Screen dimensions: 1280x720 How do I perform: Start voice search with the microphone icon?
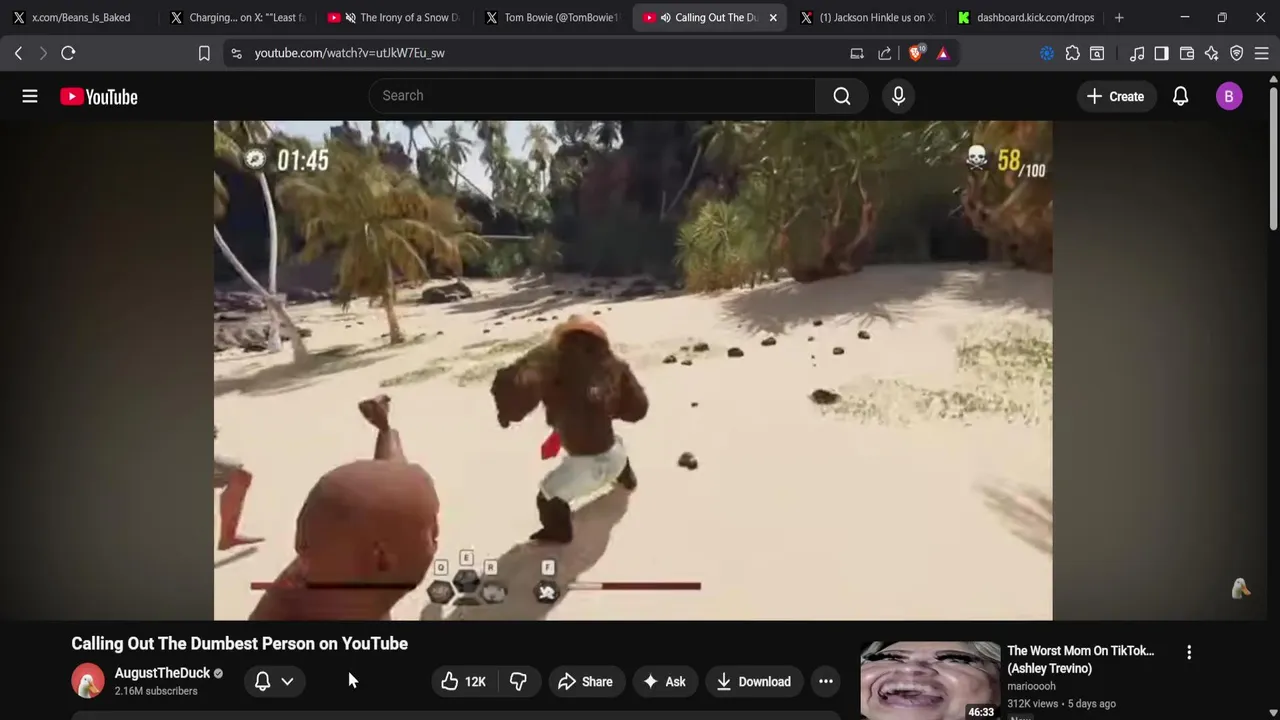(x=898, y=96)
